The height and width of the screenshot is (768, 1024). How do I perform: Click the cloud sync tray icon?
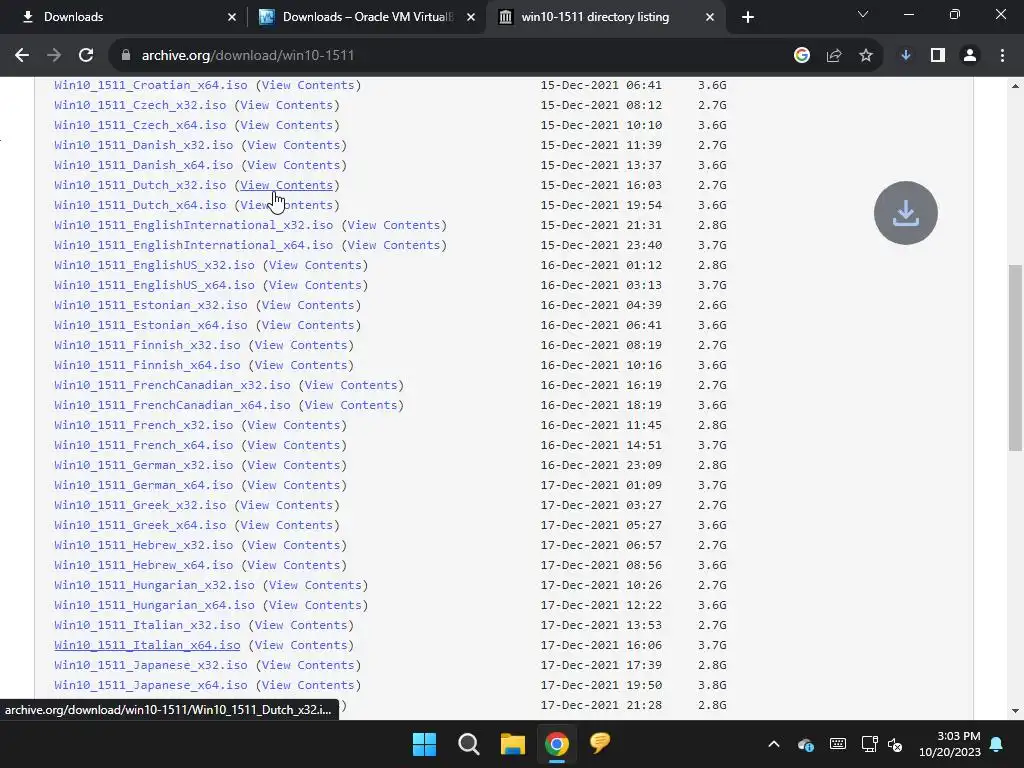pyautogui.click(x=806, y=744)
